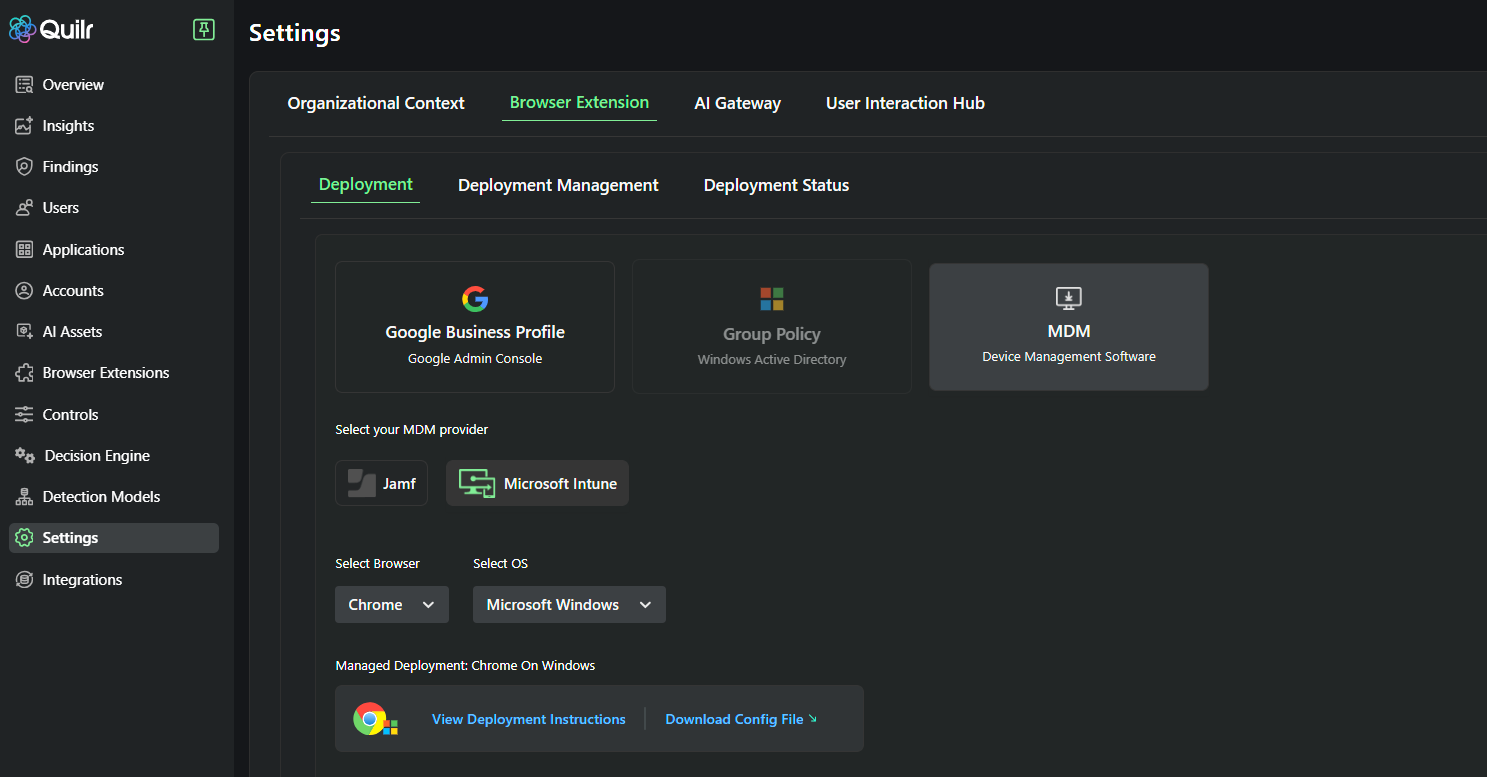Pick Jamf as MDM provider
Screen dimensions: 1487x777
point(381,483)
